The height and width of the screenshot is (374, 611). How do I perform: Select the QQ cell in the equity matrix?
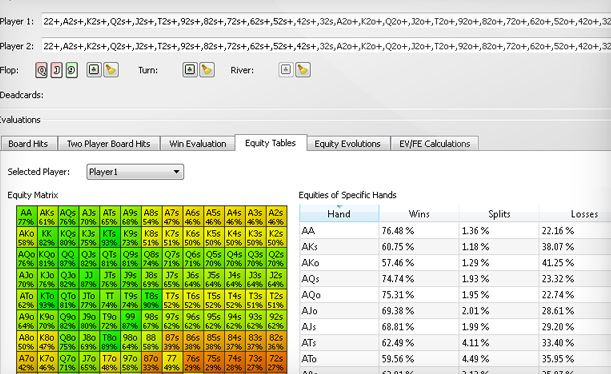68,258
